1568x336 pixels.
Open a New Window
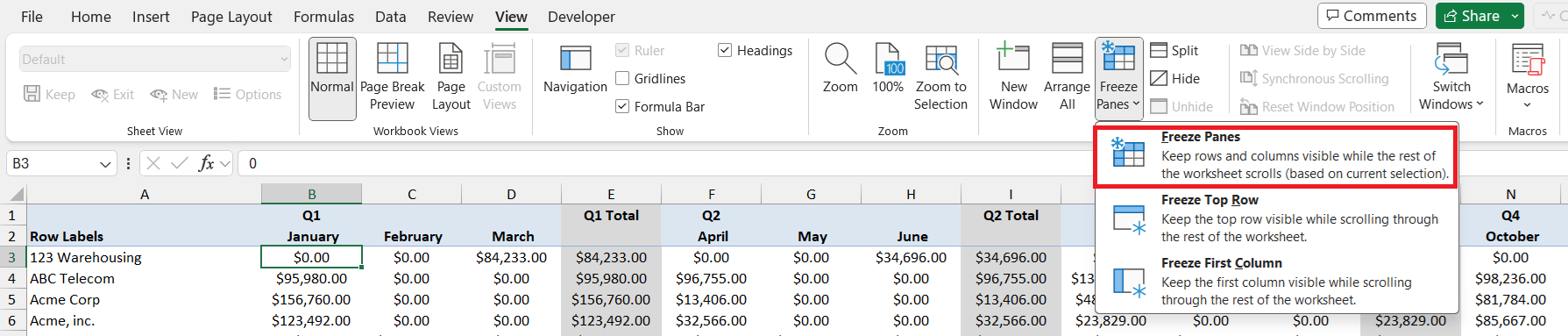1013,78
